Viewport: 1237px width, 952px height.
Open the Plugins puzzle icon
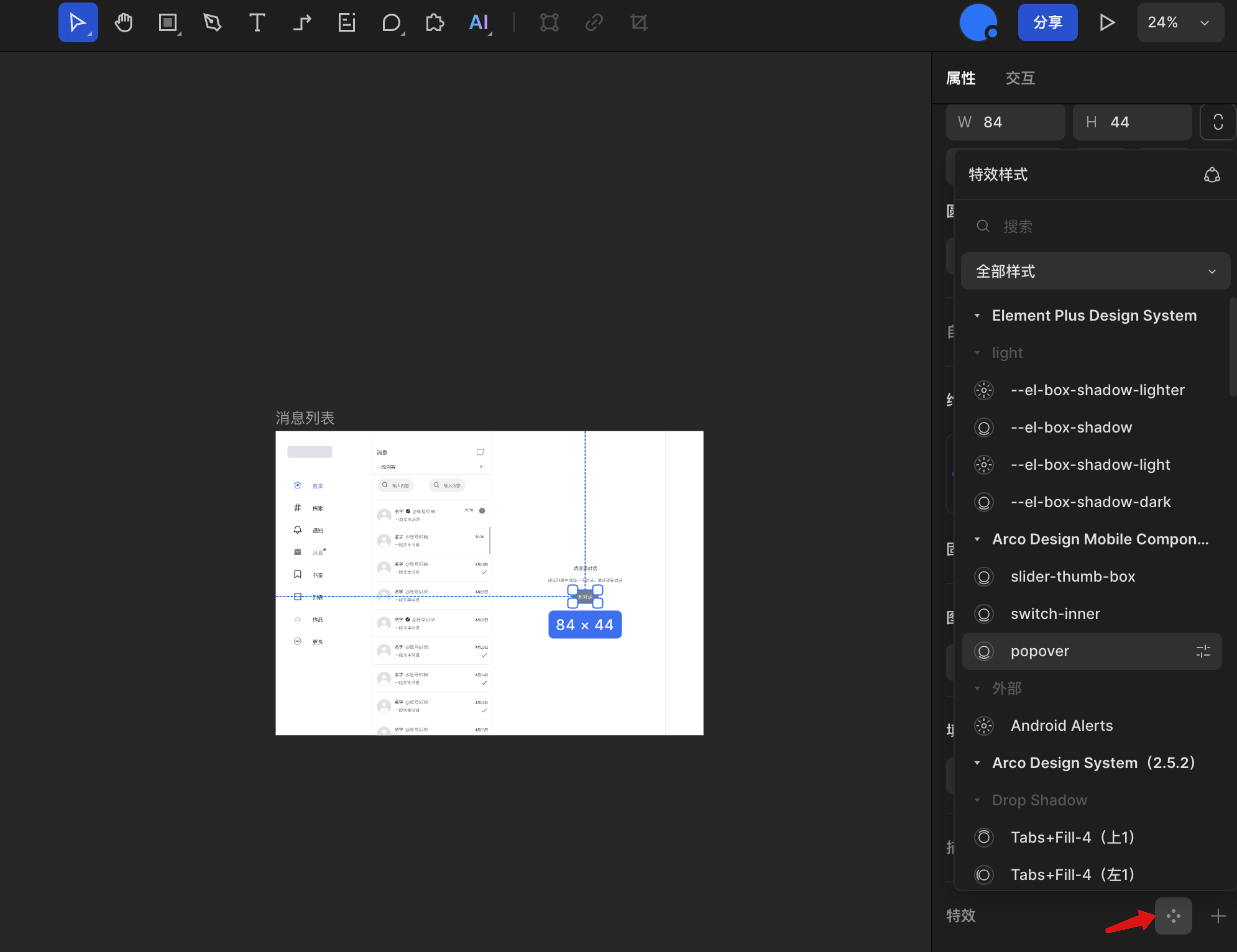click(435, 23)
